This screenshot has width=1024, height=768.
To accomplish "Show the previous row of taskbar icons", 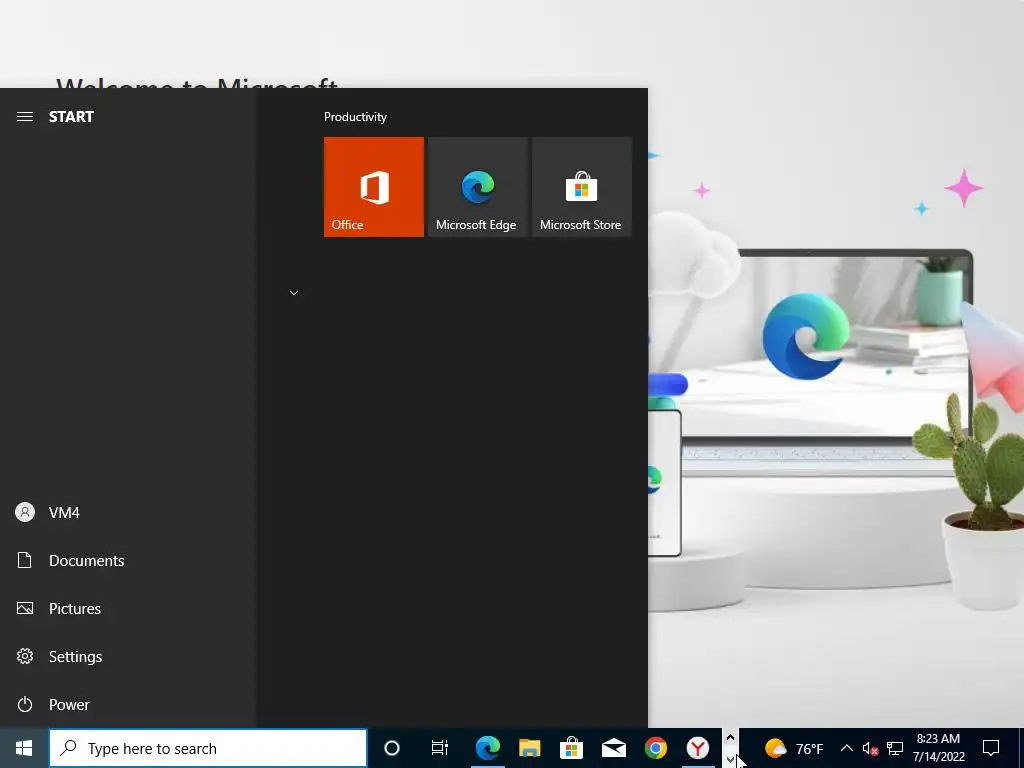I will 730,738.
